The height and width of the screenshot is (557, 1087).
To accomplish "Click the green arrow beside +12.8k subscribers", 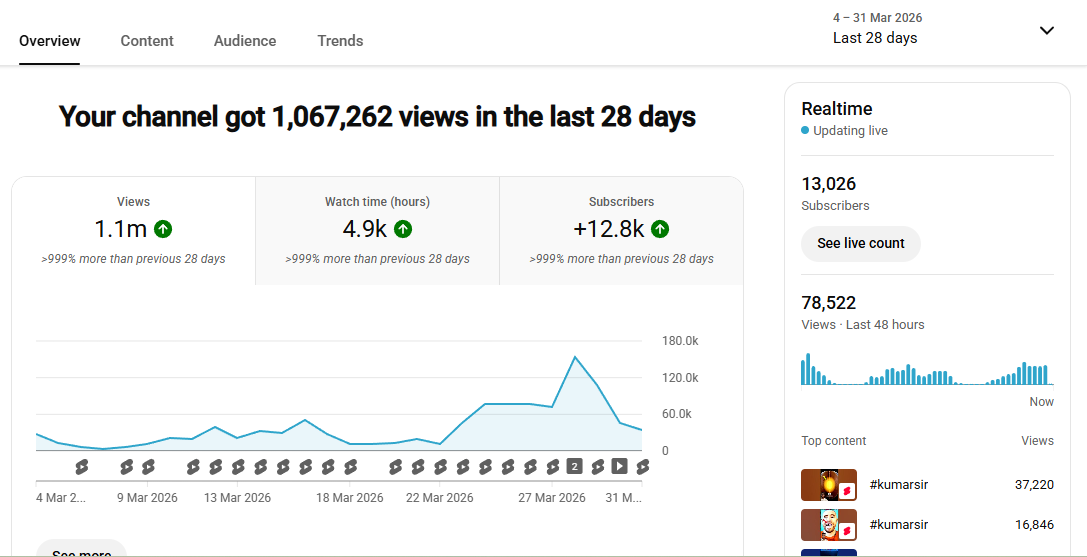I will point(660,229).
